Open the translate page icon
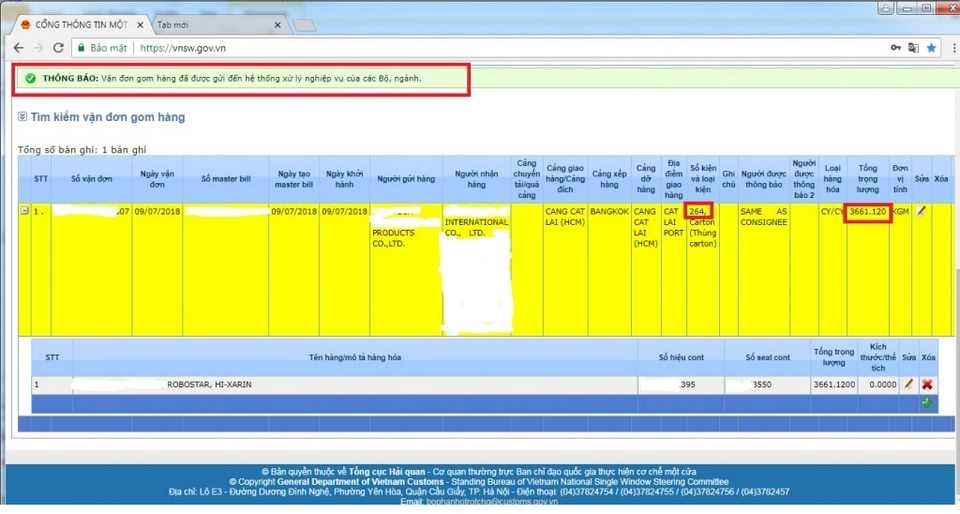 tap(913, 48)
